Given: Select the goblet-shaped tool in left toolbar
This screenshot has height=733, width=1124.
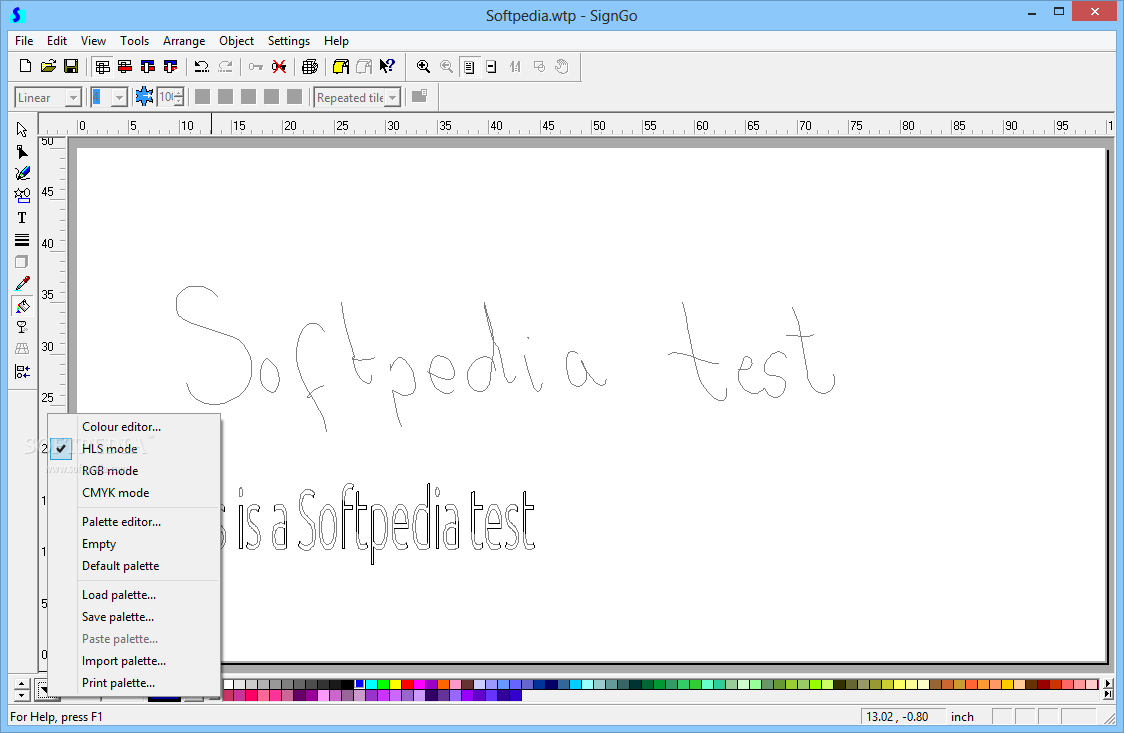Looking at the screenshot, I should tap(22, 327).
